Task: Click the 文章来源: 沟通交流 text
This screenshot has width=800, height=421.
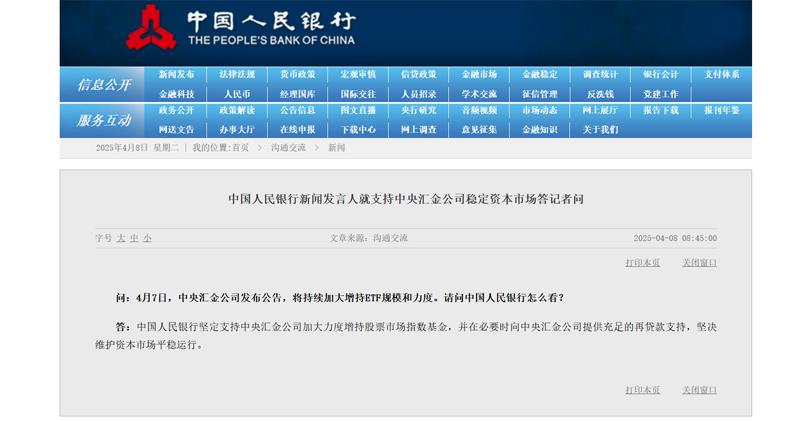Action: click(x=368, y=238)
